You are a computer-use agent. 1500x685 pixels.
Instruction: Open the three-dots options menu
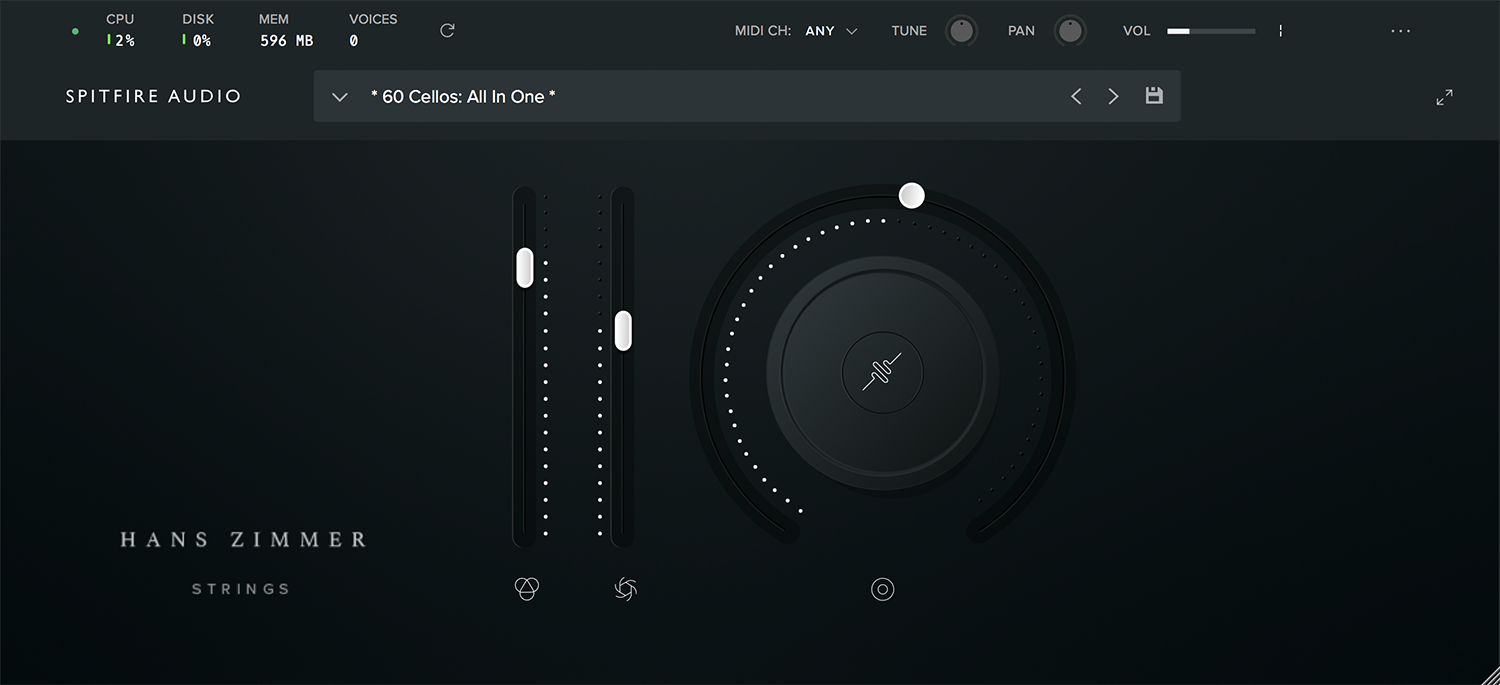1400,31
